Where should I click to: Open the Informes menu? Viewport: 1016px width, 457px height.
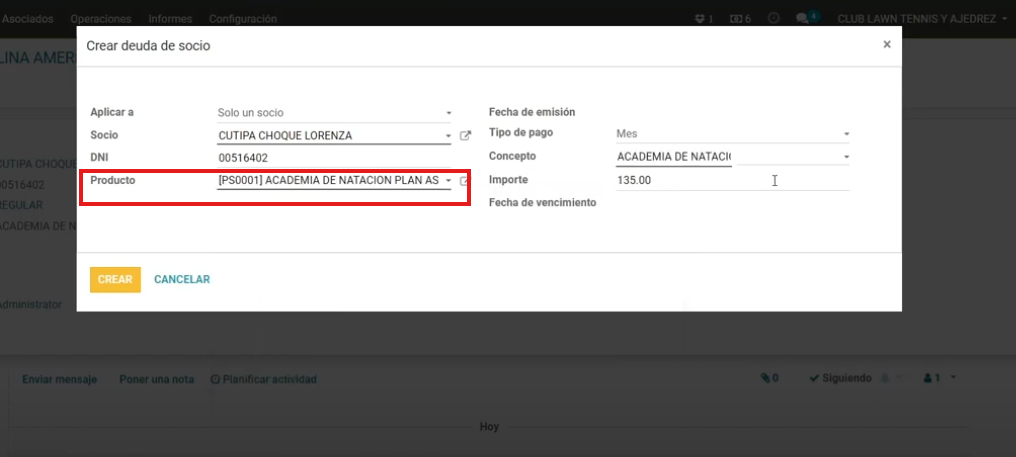point(170,19)
